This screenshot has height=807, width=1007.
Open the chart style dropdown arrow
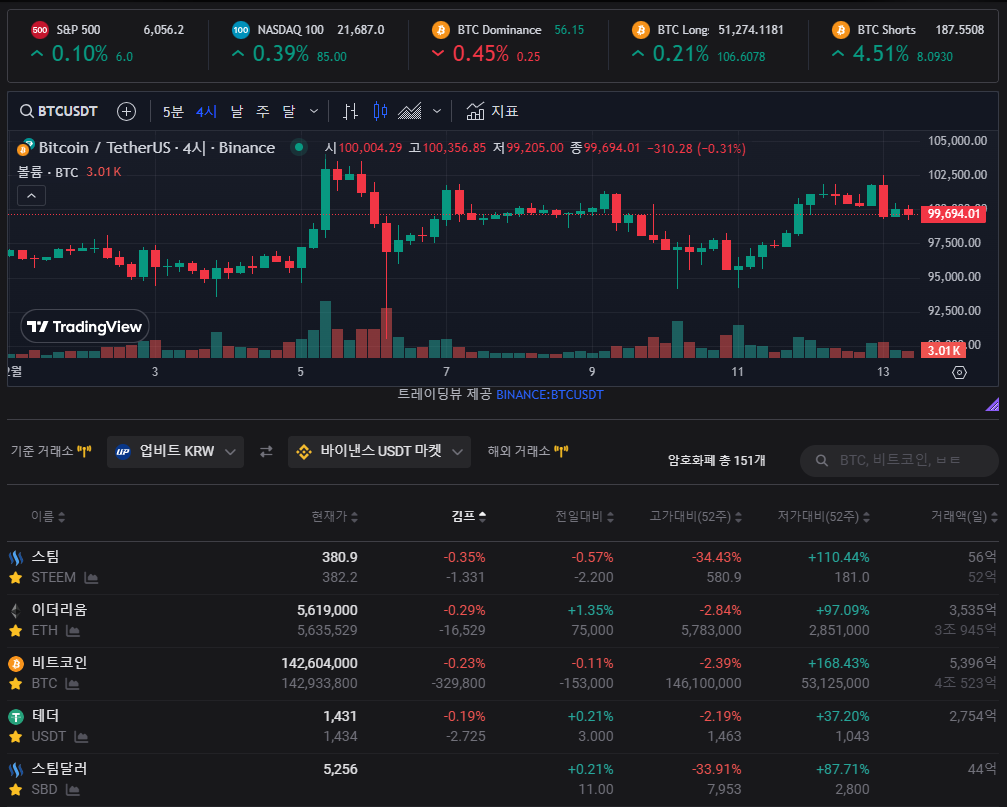click(x=437, y=111)
